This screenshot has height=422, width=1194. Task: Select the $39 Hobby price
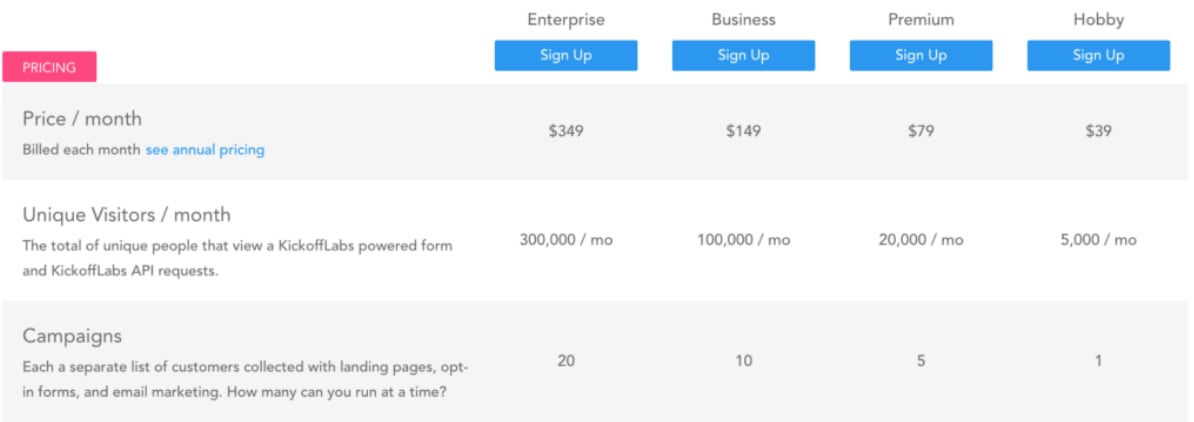point(1098,131)
